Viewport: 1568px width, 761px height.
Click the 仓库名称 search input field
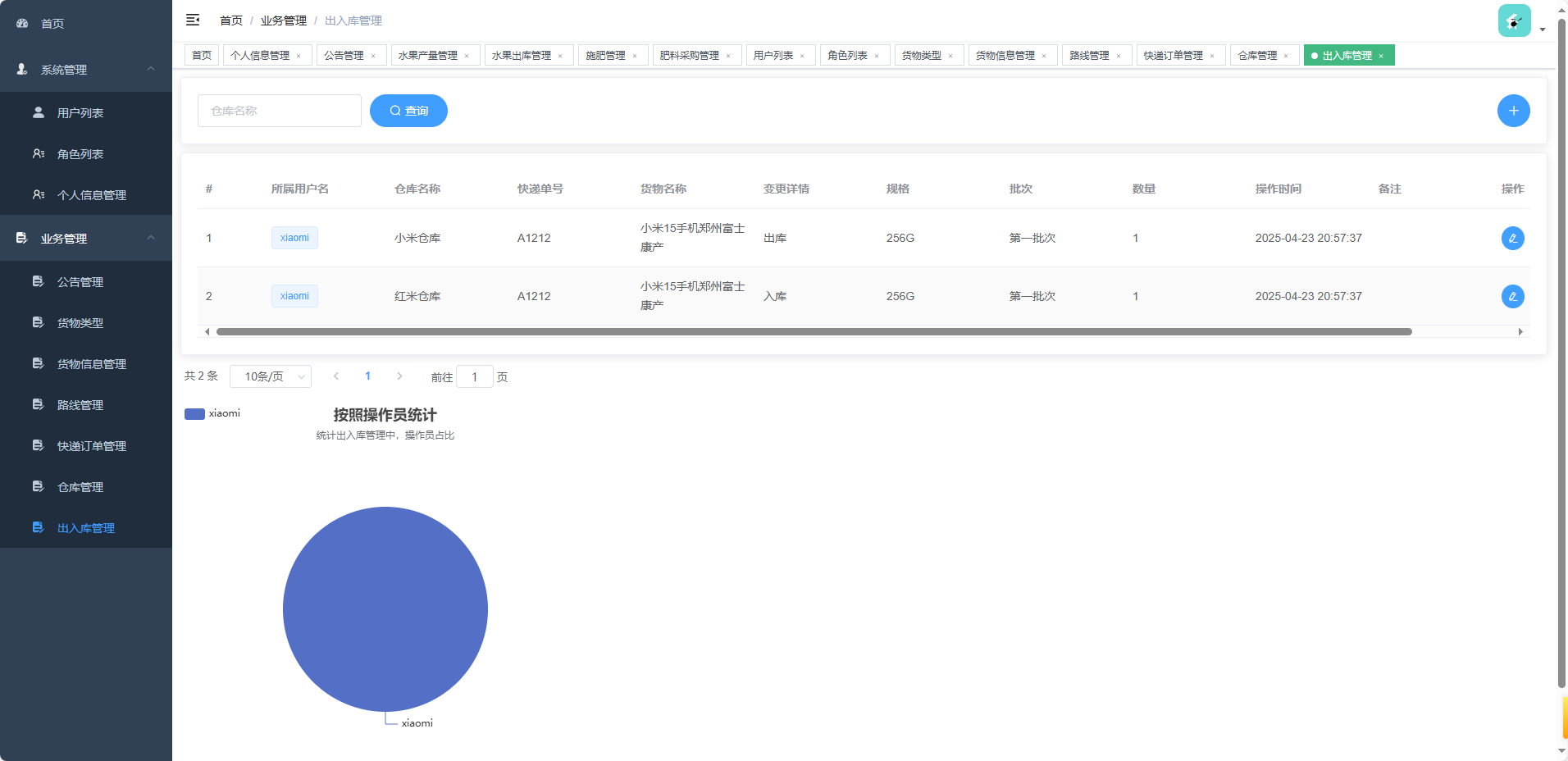[x=279, y=111]
